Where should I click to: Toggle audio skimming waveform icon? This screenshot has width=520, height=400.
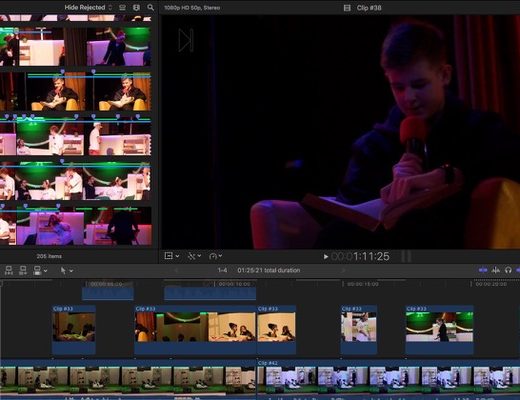[496, 270]
